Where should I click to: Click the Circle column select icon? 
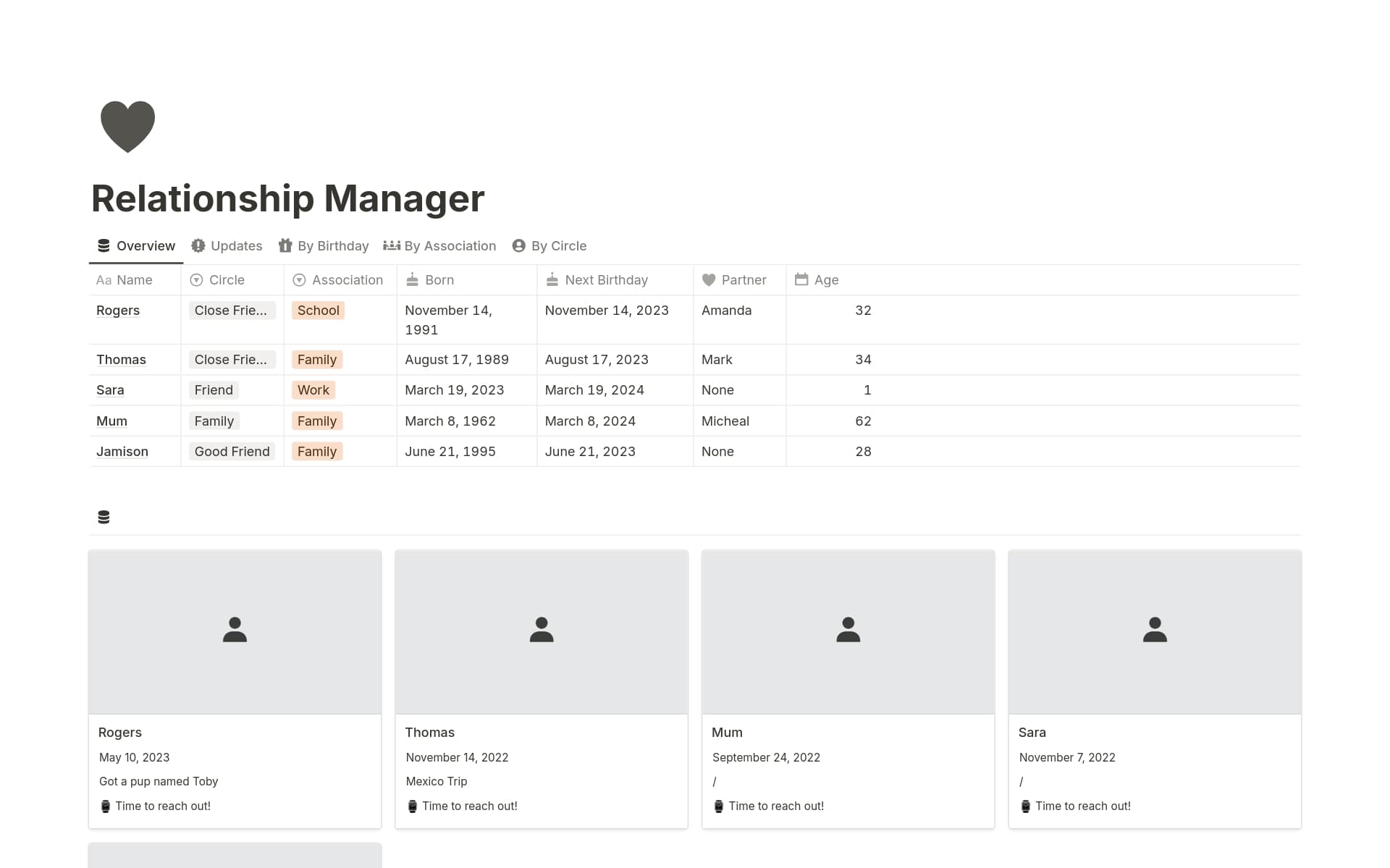[x=196, y=280]
